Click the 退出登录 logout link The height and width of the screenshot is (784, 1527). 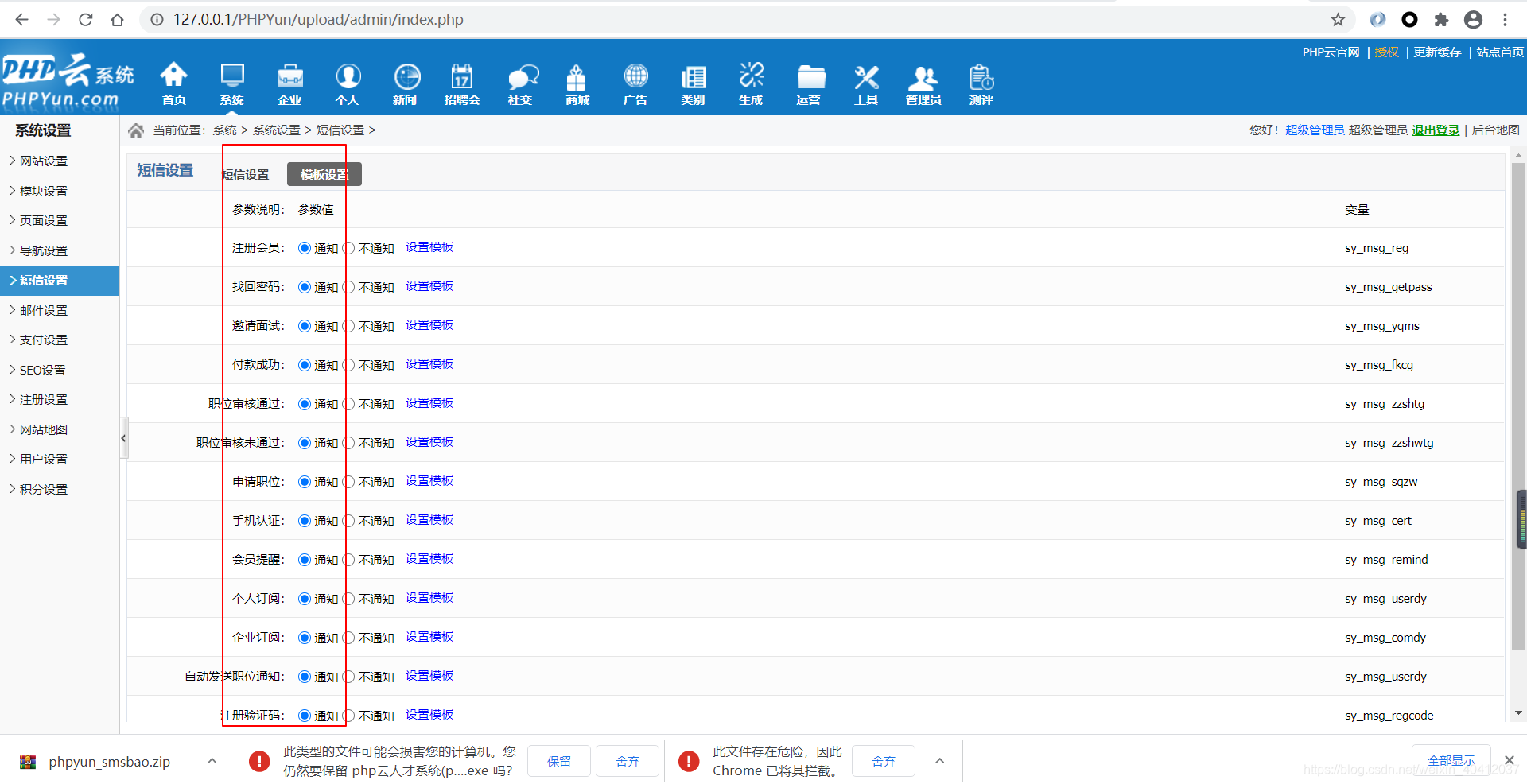pyautogui.click(x=1436, y=130)
